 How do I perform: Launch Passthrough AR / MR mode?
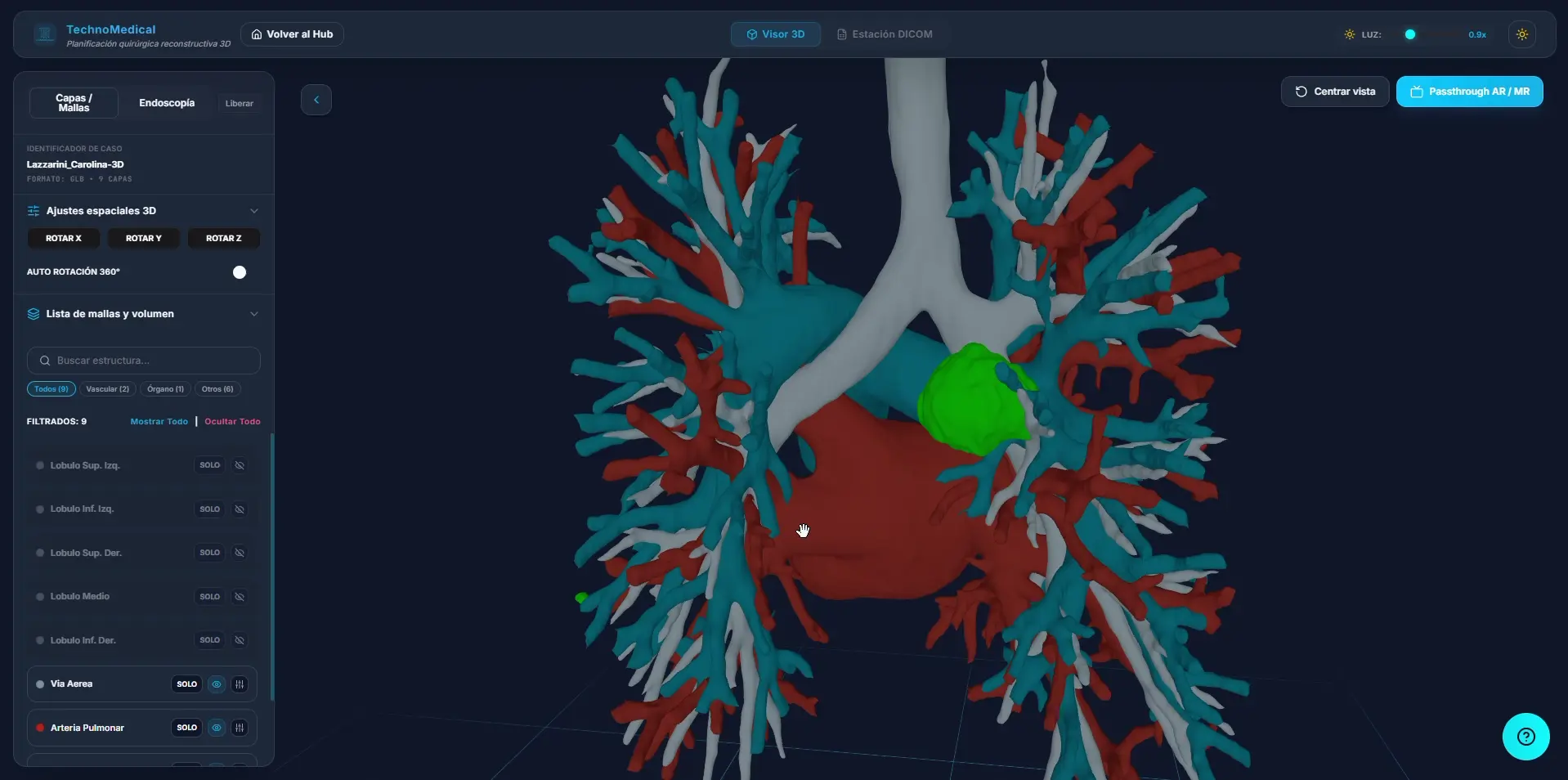pyautogui.click(x=1469, y=92)
